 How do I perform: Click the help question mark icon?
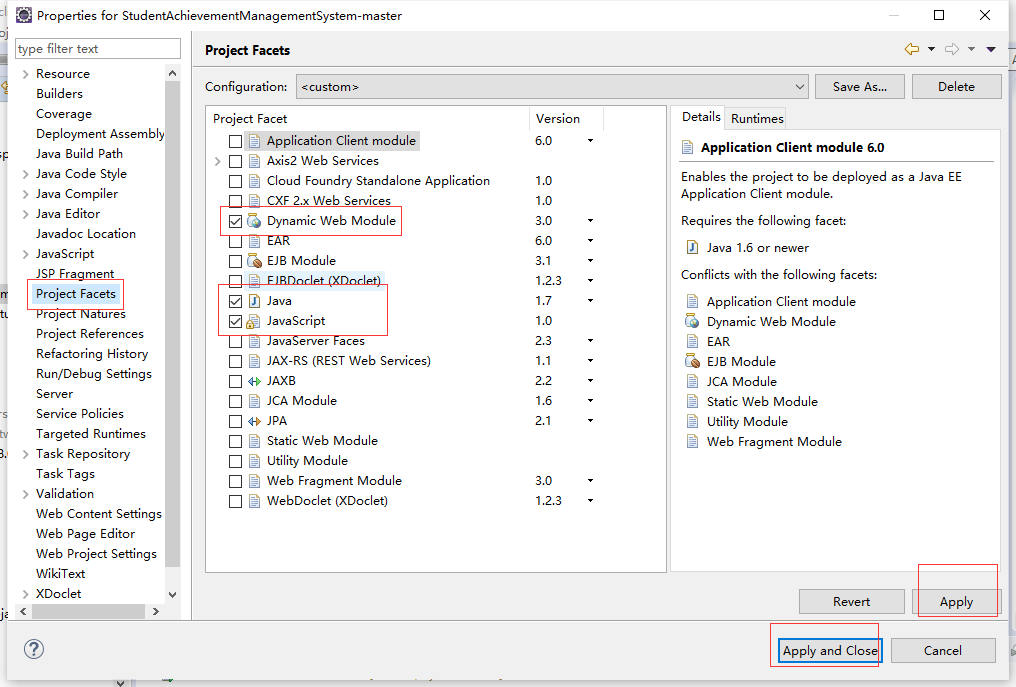[x=34, y=649]
